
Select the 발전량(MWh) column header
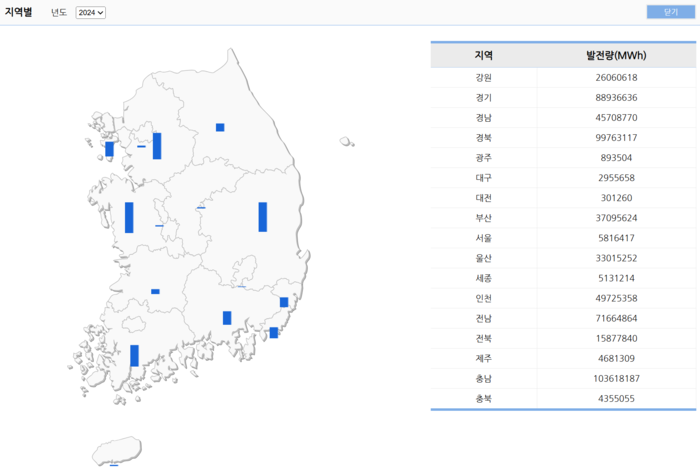[x=616, y=55]
